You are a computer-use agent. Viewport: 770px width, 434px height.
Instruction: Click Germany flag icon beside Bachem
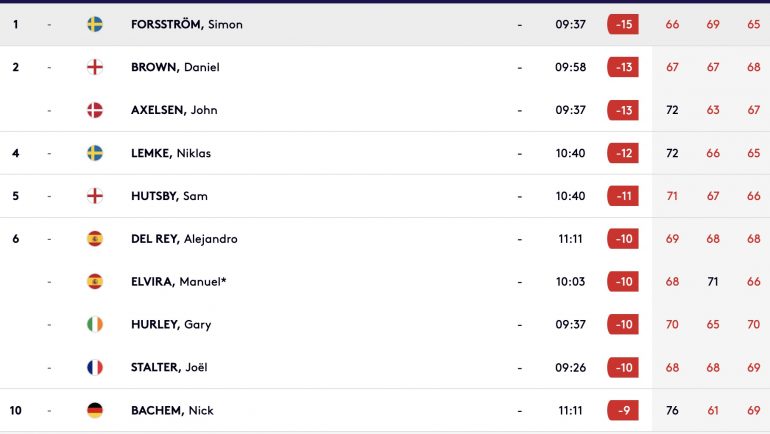pyautogui.click(x=95, y=410)
